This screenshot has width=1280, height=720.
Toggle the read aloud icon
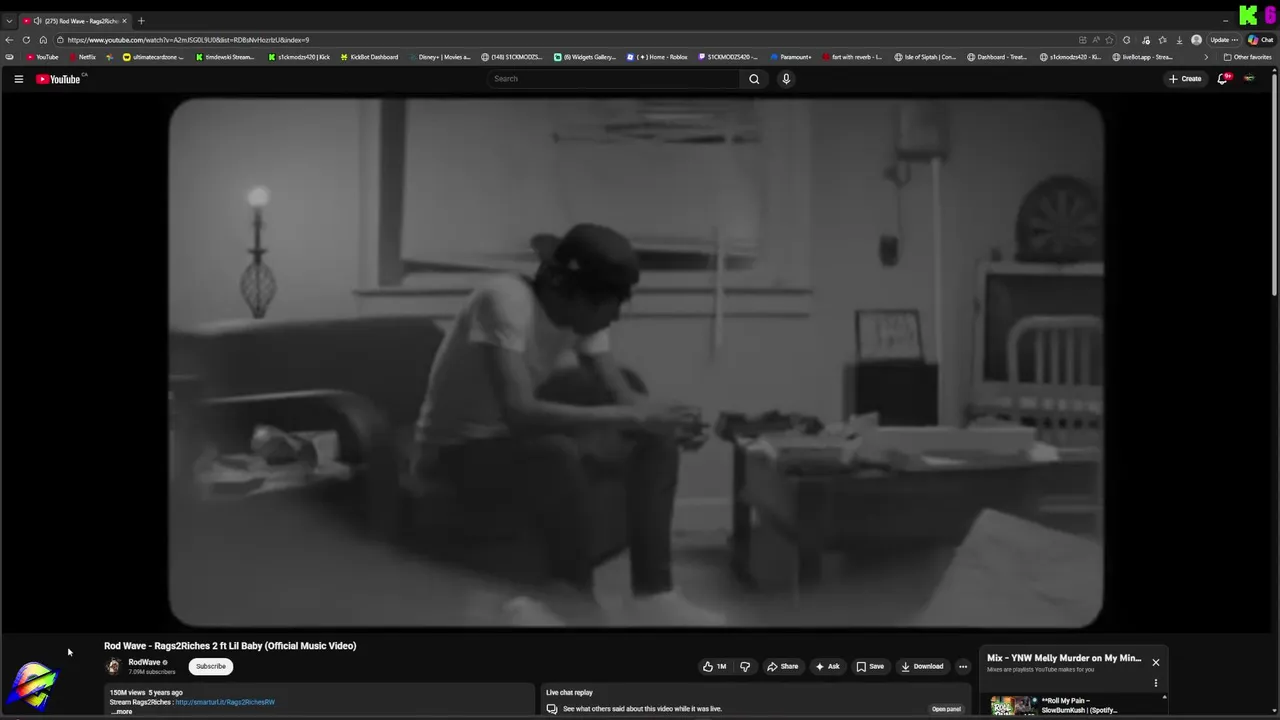pyautogui.click(x=1095, y=40)
